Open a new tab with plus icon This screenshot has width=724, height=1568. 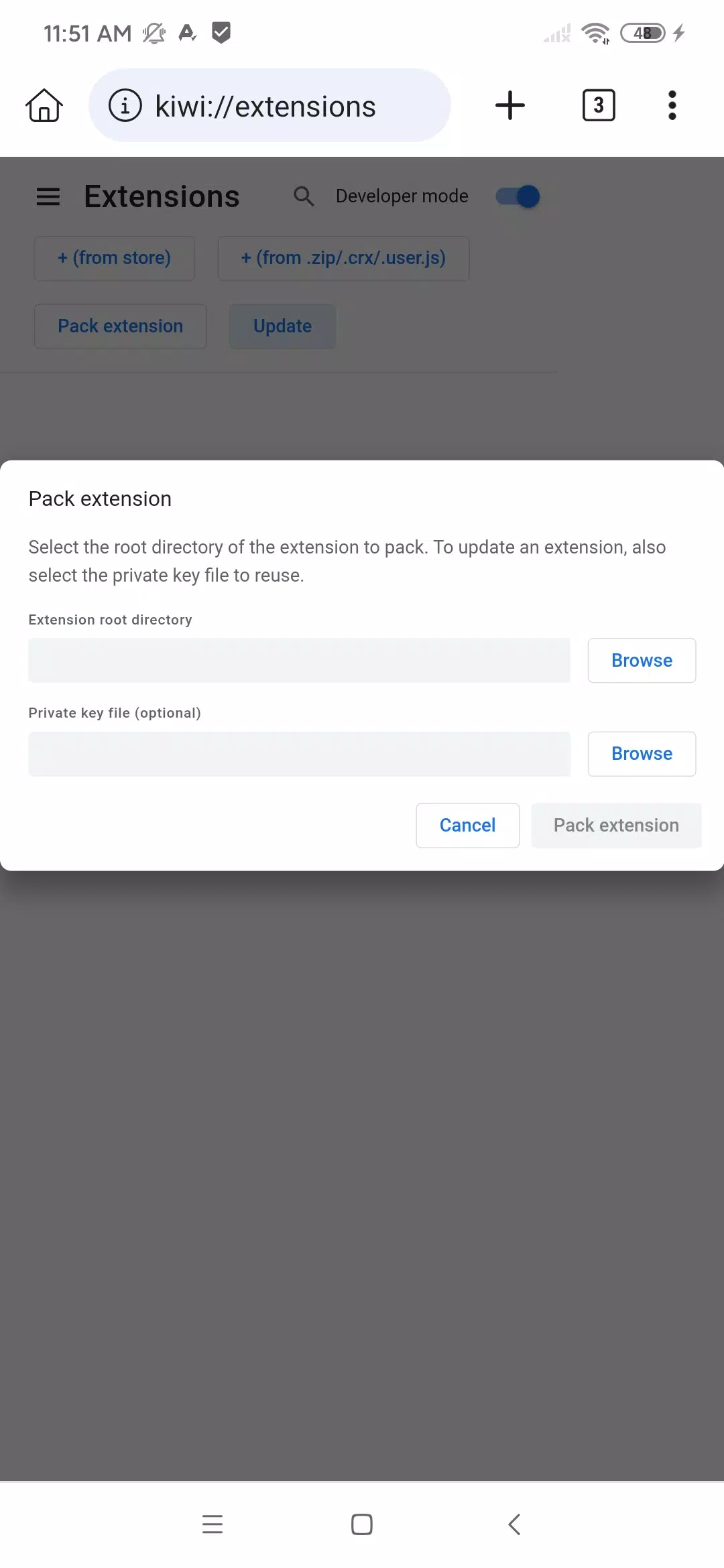[509, 105]
